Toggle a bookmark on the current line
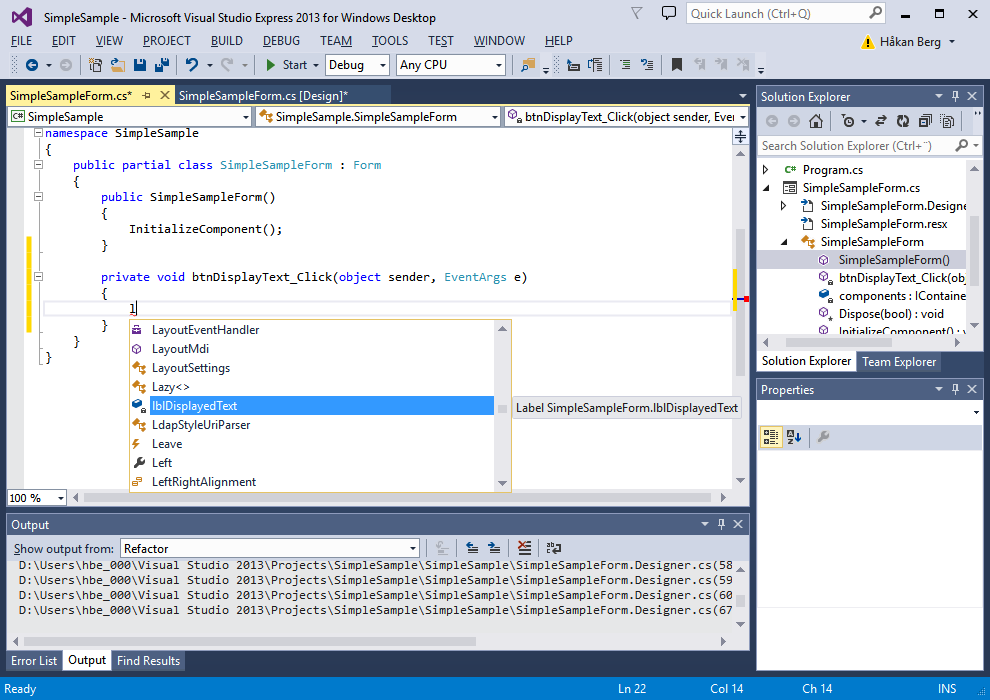The height and width of the screenshot is (700, 990). pos(677,65)
